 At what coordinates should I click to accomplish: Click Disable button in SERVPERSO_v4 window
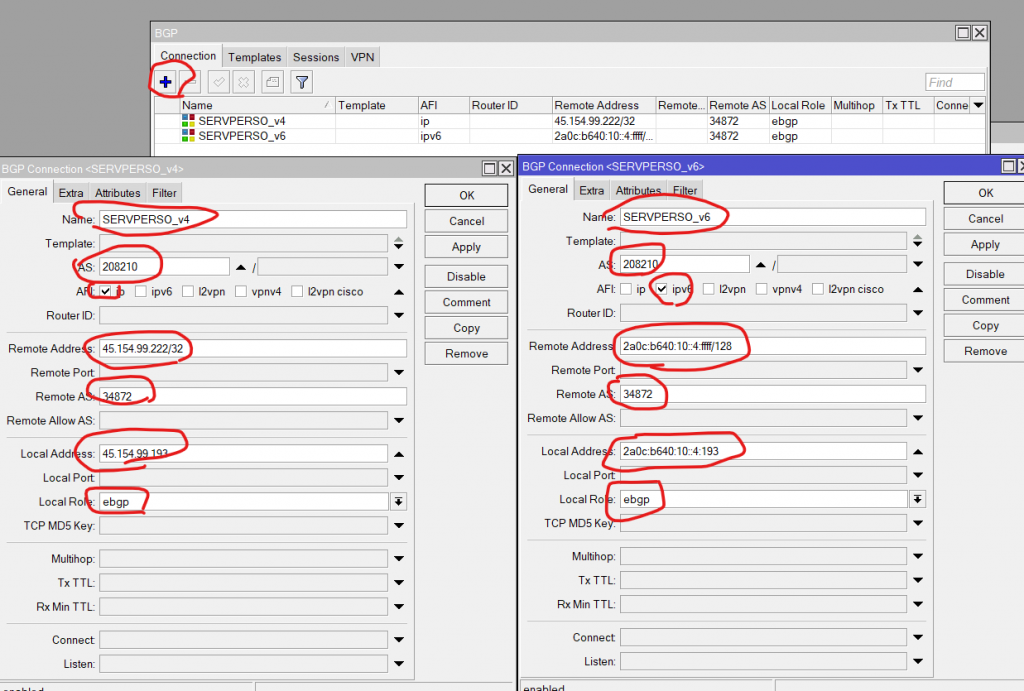pyautogui.click(x=466, y=277)
